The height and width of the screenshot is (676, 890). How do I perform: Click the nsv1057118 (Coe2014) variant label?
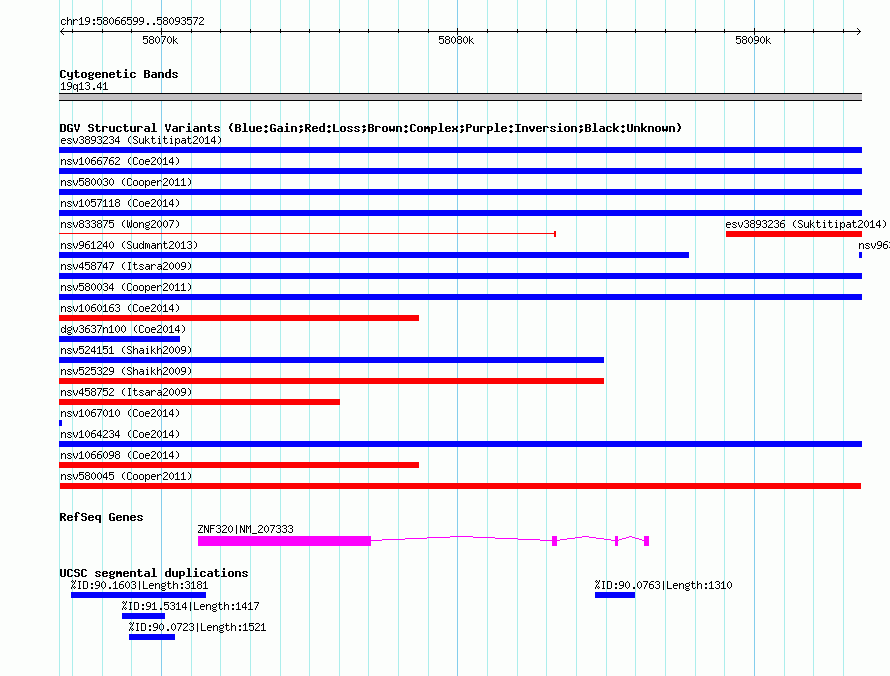point(120,203)
